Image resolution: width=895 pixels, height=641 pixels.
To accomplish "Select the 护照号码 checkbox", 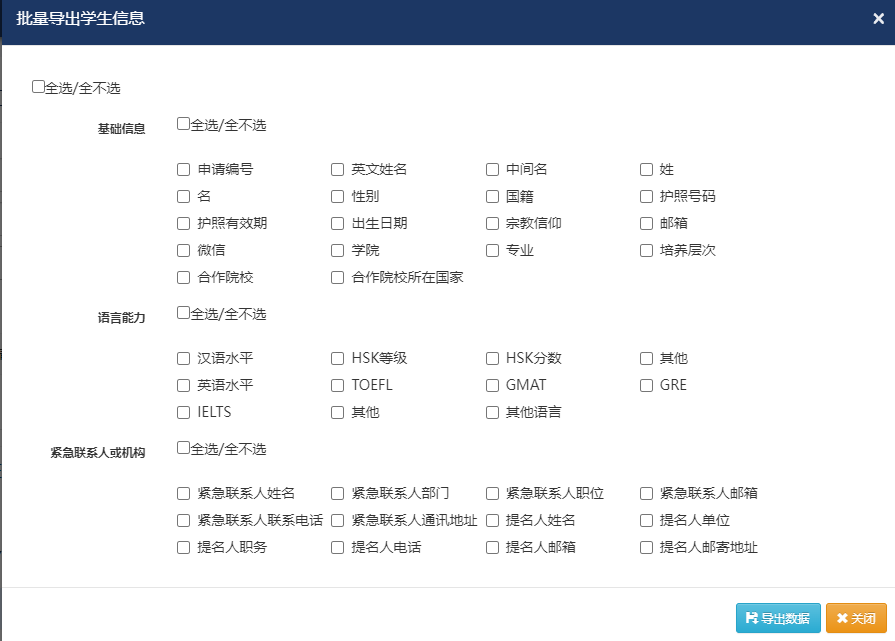I will (647, 197).
